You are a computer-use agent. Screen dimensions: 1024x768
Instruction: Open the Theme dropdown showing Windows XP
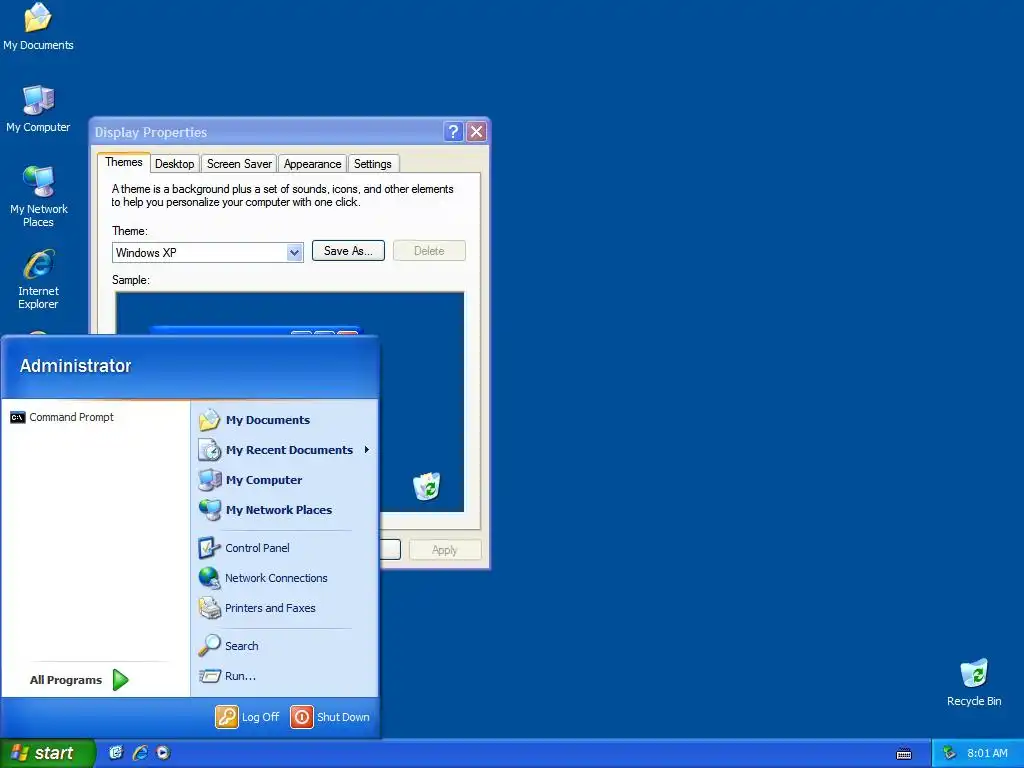[x=208, y=253]
